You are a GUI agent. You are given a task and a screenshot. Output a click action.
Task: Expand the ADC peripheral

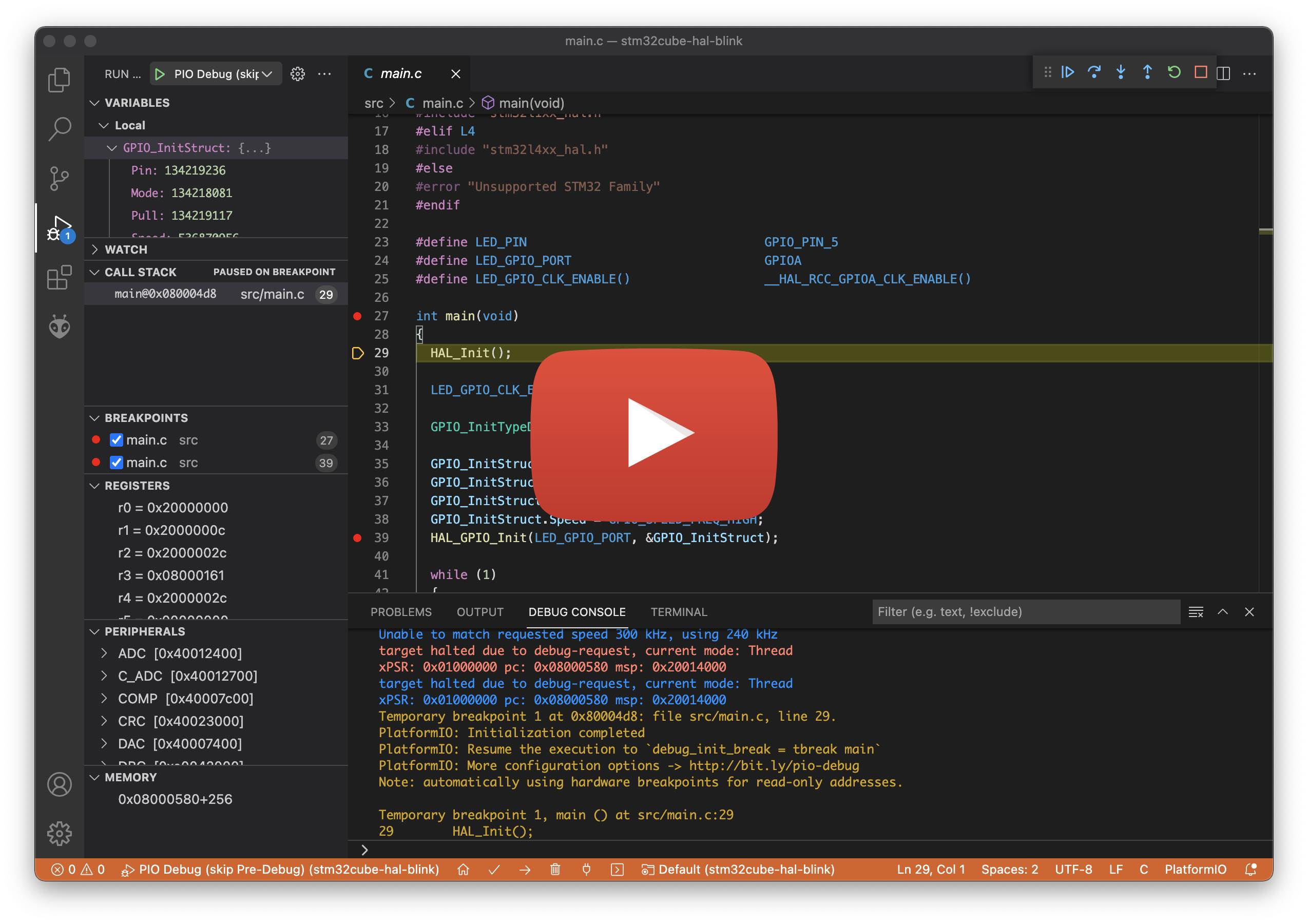pyautogui.click(x=104, y=653)
